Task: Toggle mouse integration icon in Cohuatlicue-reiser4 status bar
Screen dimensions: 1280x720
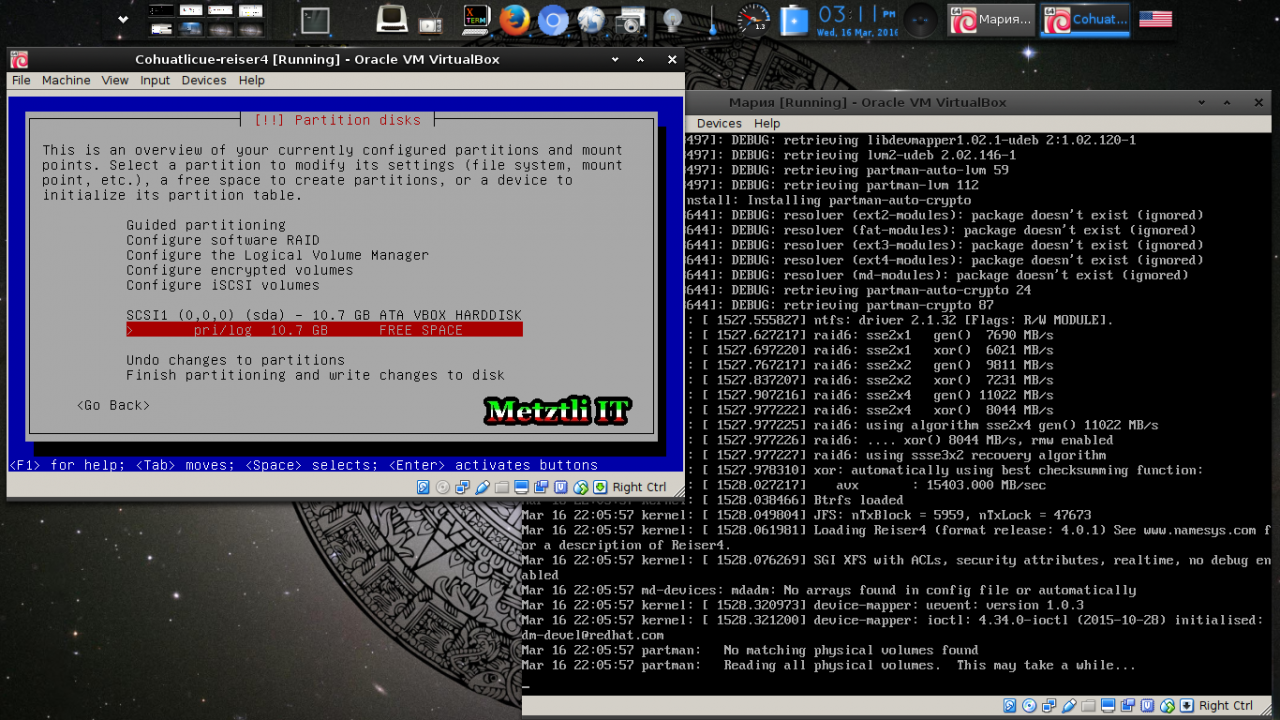Action: tap(580, 487)
